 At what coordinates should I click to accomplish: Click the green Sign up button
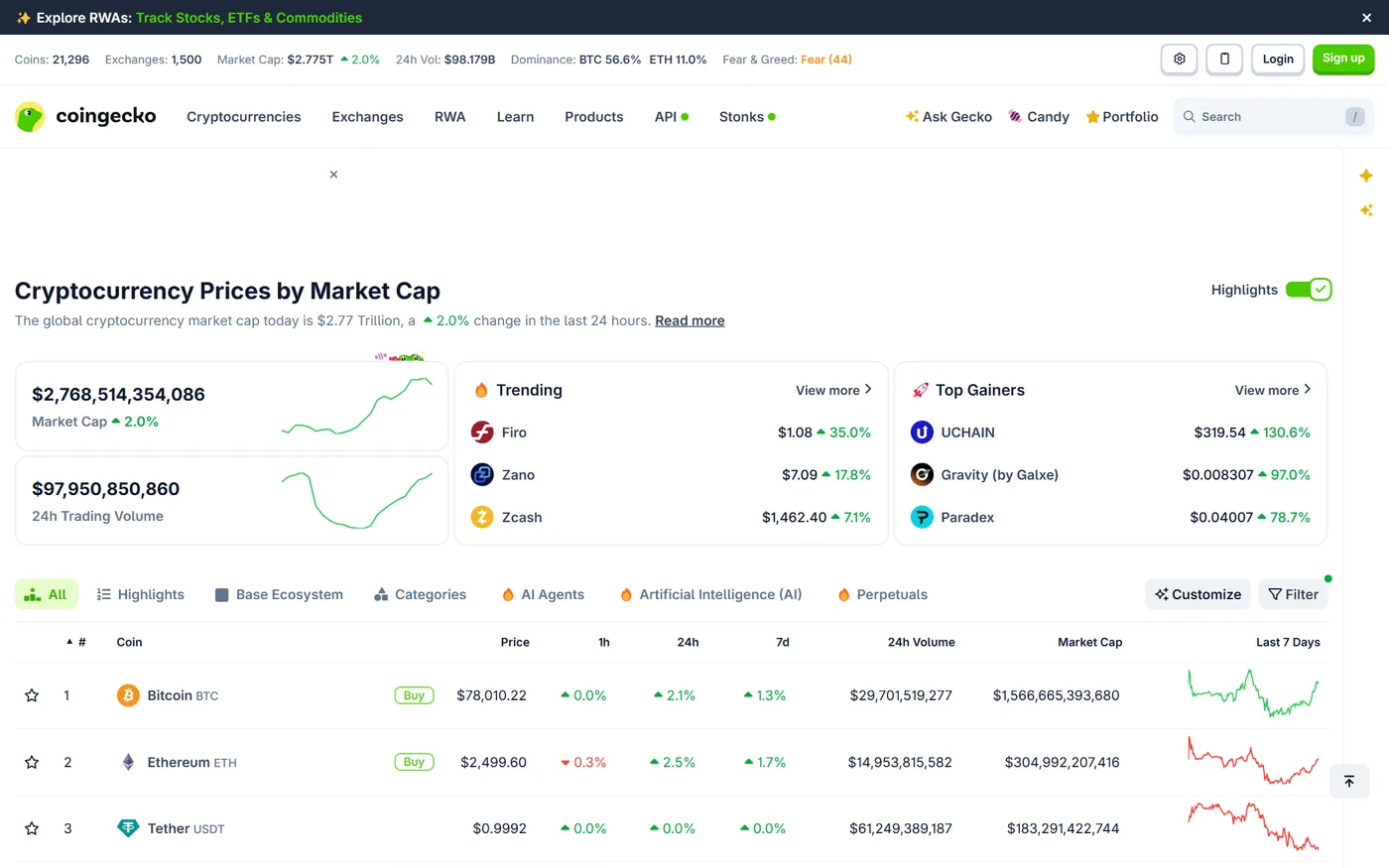tap(1343, 60)
